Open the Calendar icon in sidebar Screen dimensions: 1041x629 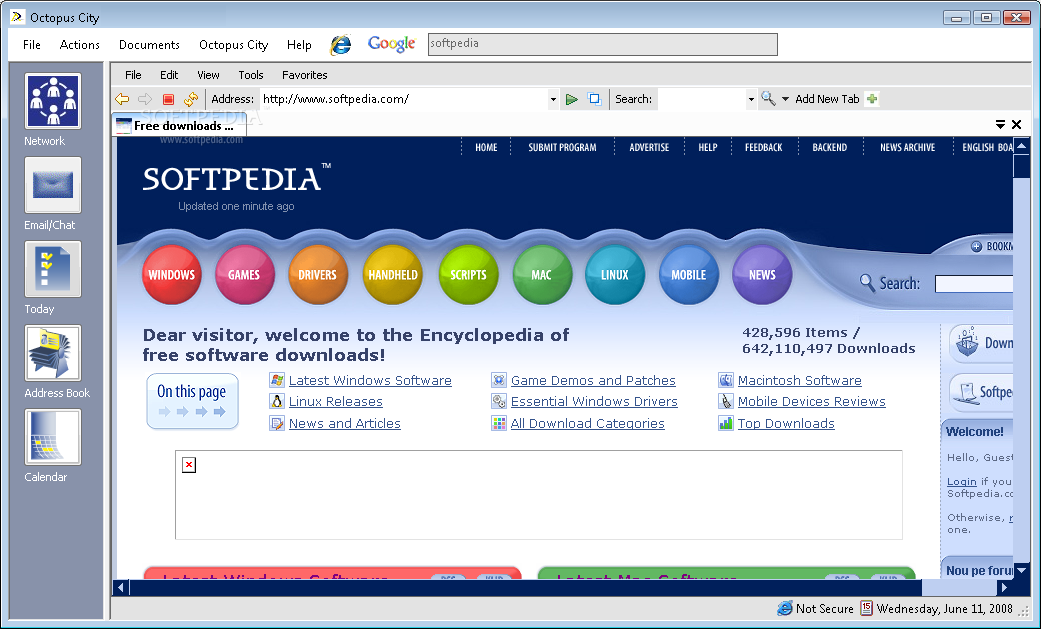[53, 437]
